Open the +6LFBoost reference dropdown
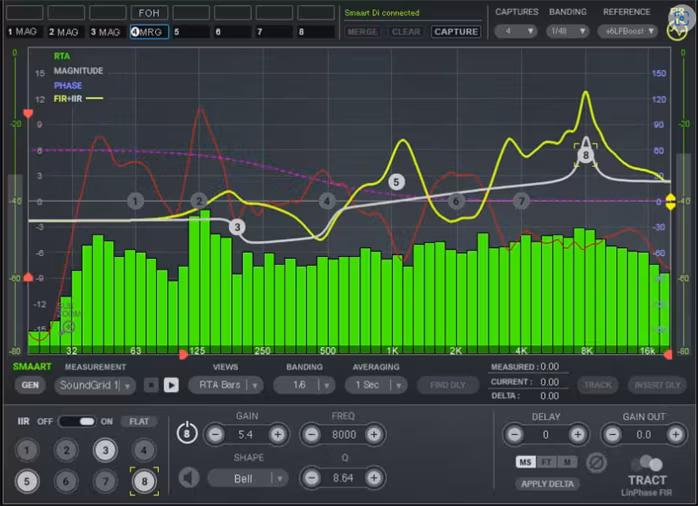Screen dimensions: 698x506 click(x=628, y=31)
